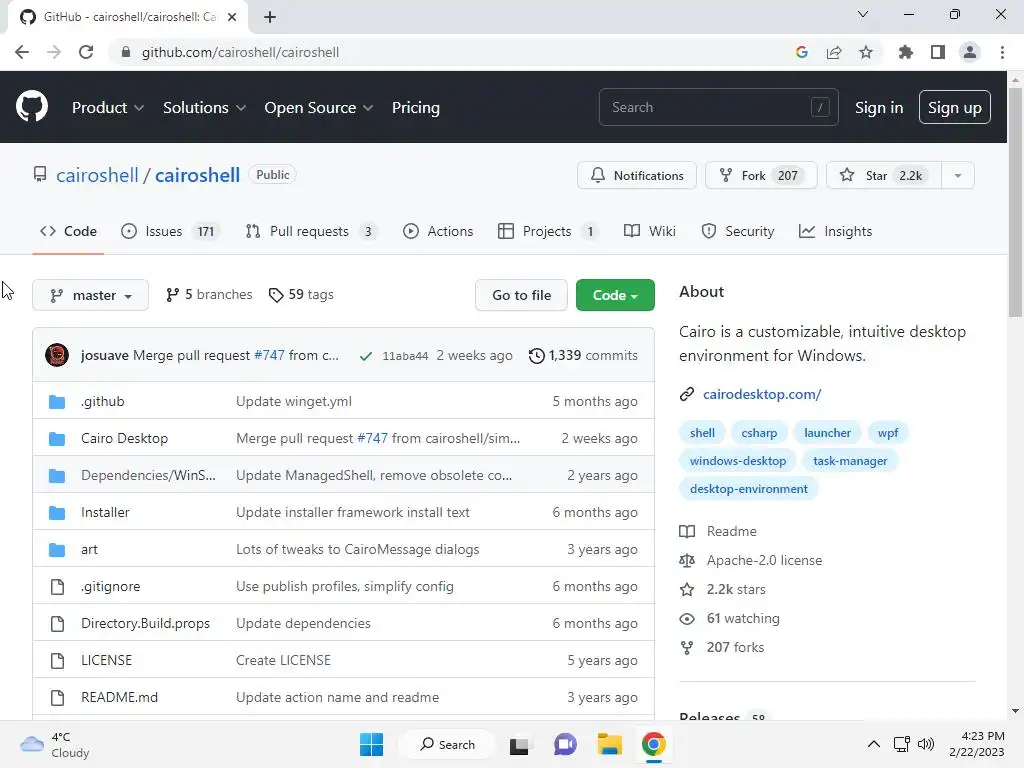The height and width of the screenshot is (768, 1024).
Task: Open the Pricing page
Action: click(415, 108)
